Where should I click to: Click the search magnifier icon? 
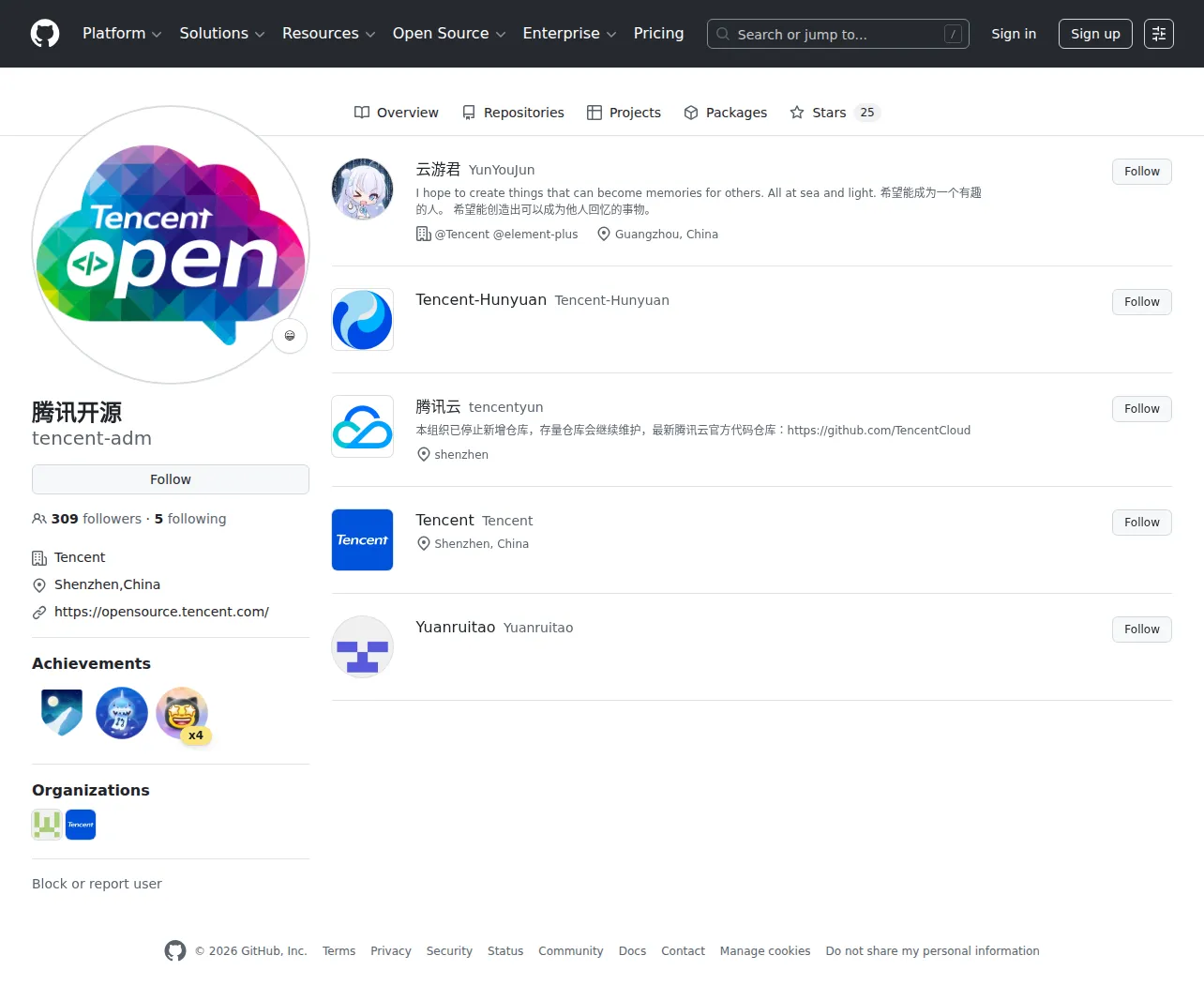tap(723, 34)
